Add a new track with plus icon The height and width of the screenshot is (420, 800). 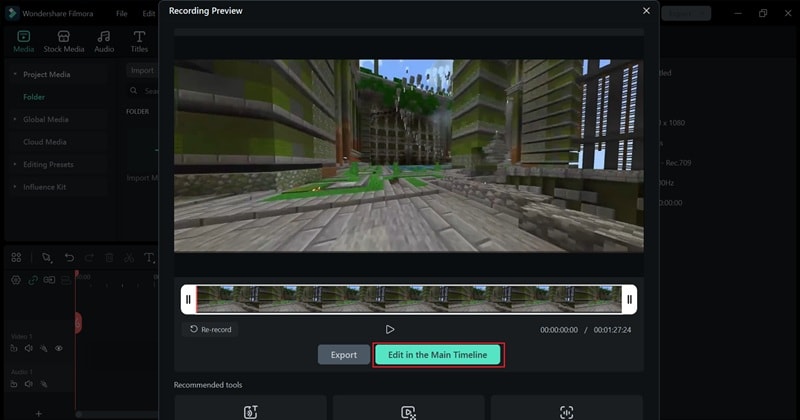[x=39, y=413]
